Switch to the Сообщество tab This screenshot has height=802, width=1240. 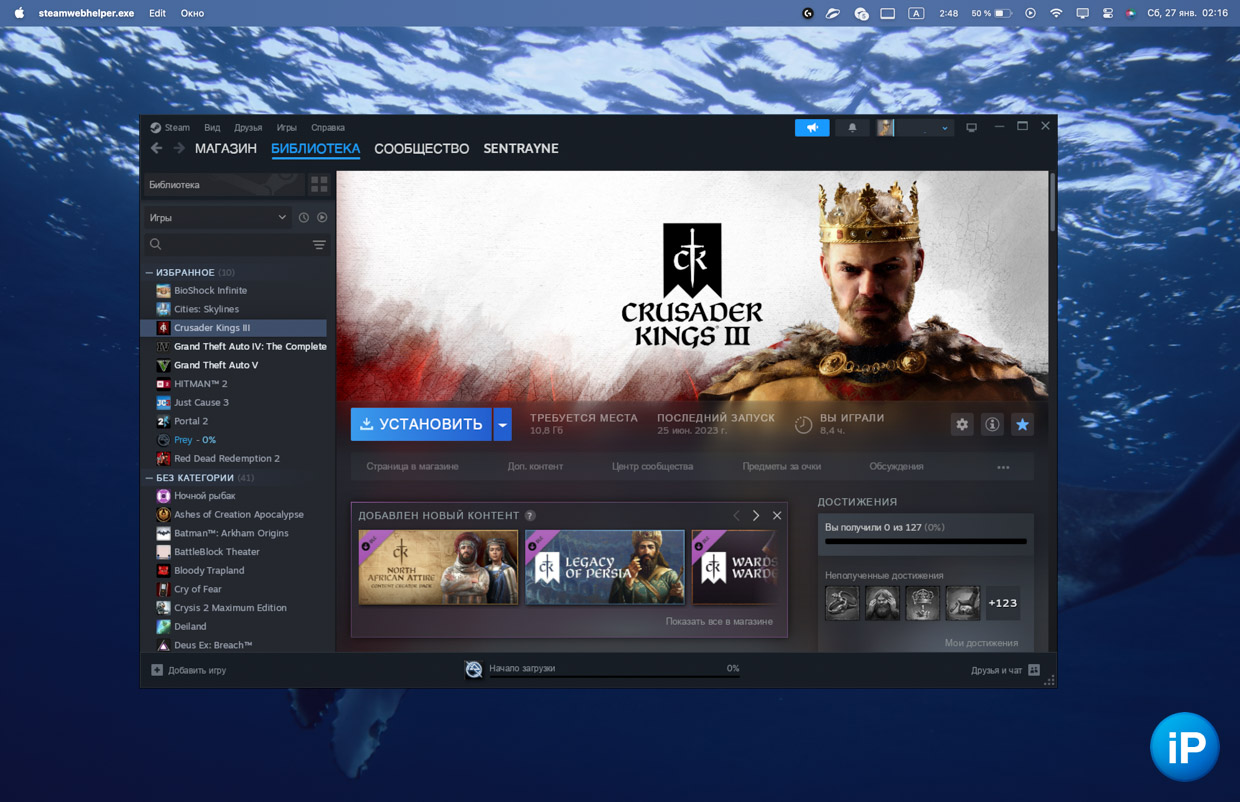tap(421, 148)
